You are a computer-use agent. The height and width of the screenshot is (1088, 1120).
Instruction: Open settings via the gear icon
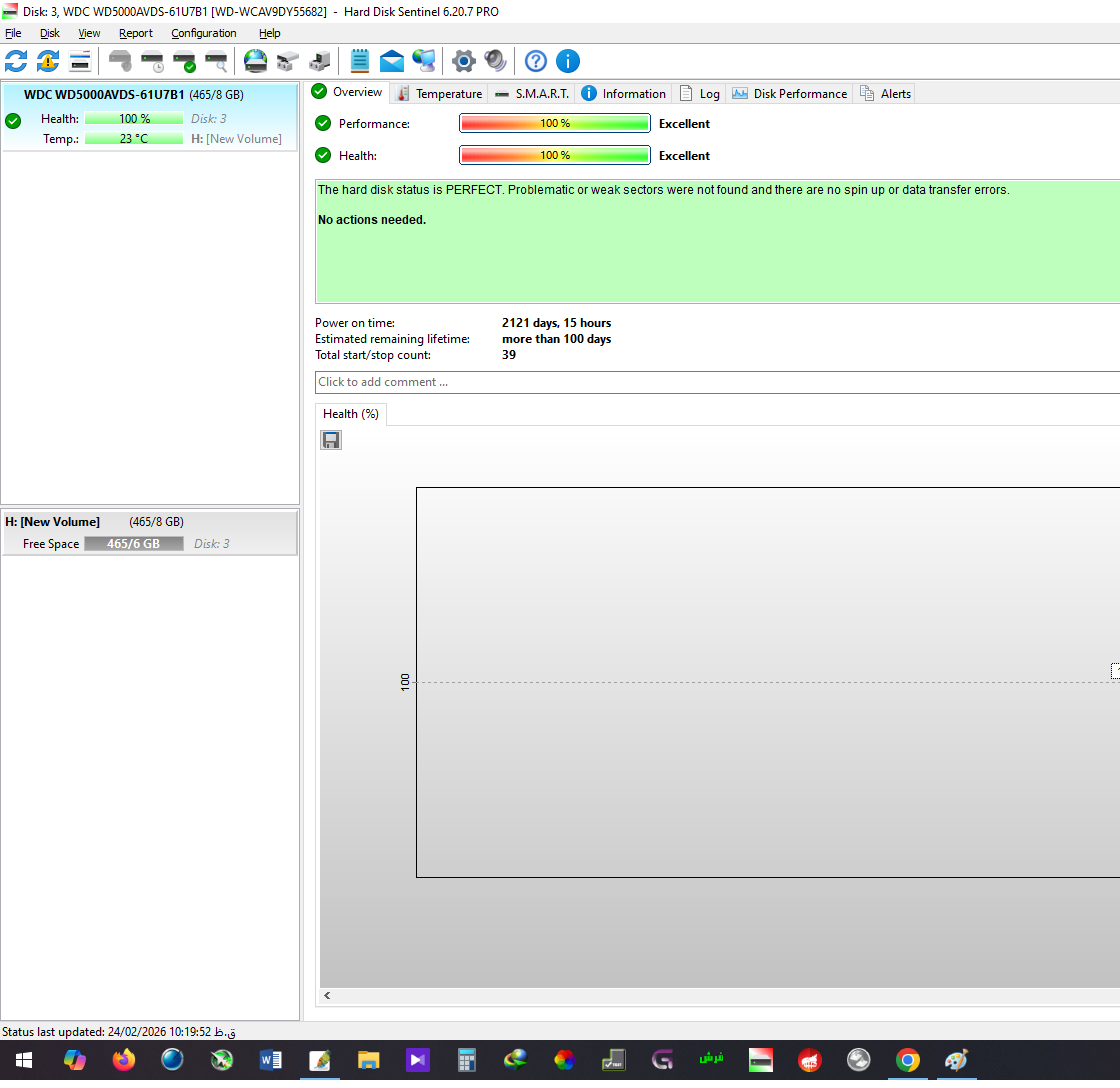click(463, 61)
